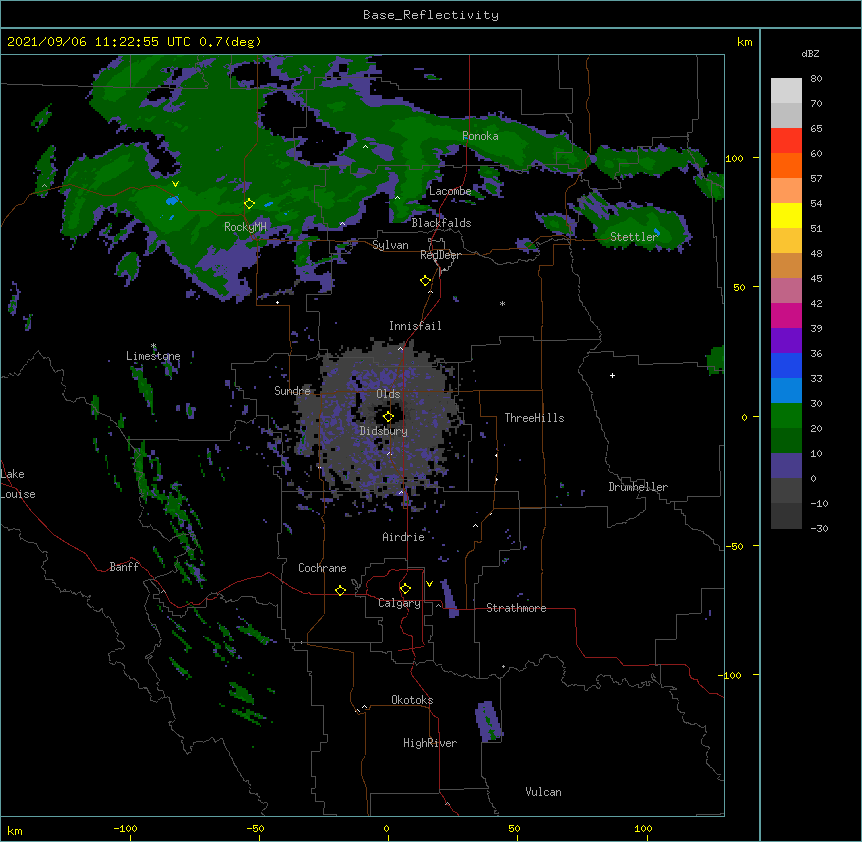
Task: Click the Base_Reflectivity title
Action: tap(431, 15)
